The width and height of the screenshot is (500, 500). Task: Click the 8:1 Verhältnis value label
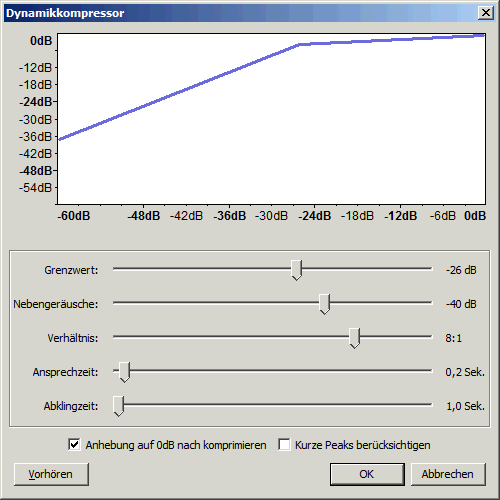[x=454, y=338]
